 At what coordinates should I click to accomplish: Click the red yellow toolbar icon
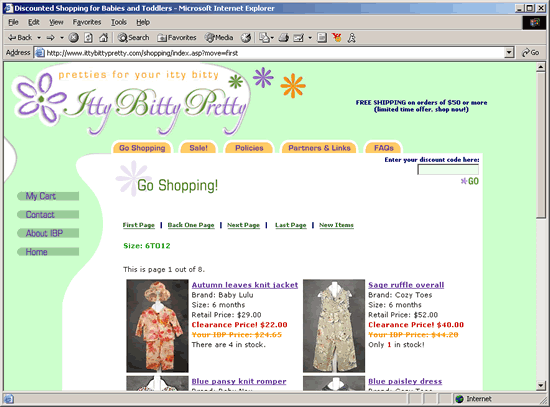[x=337, y=38]
